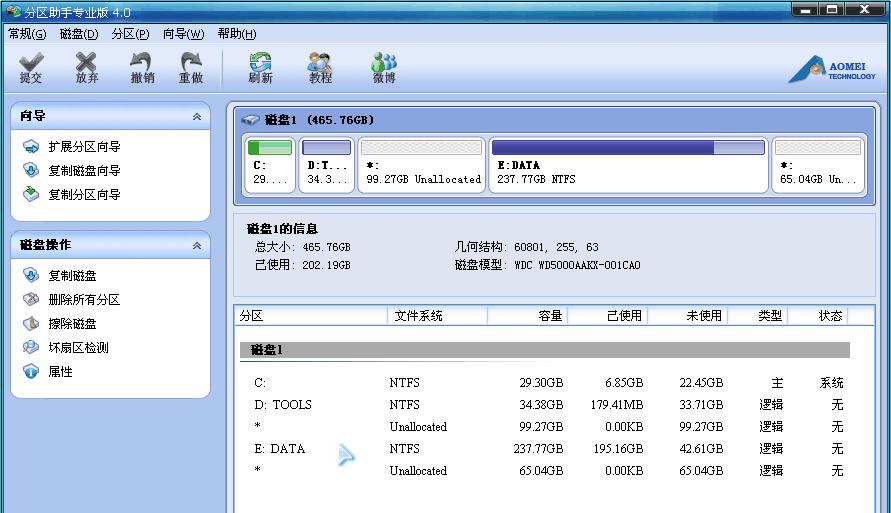Open the 教程 (Tutorial) toolbar icon

click(320, 62)
